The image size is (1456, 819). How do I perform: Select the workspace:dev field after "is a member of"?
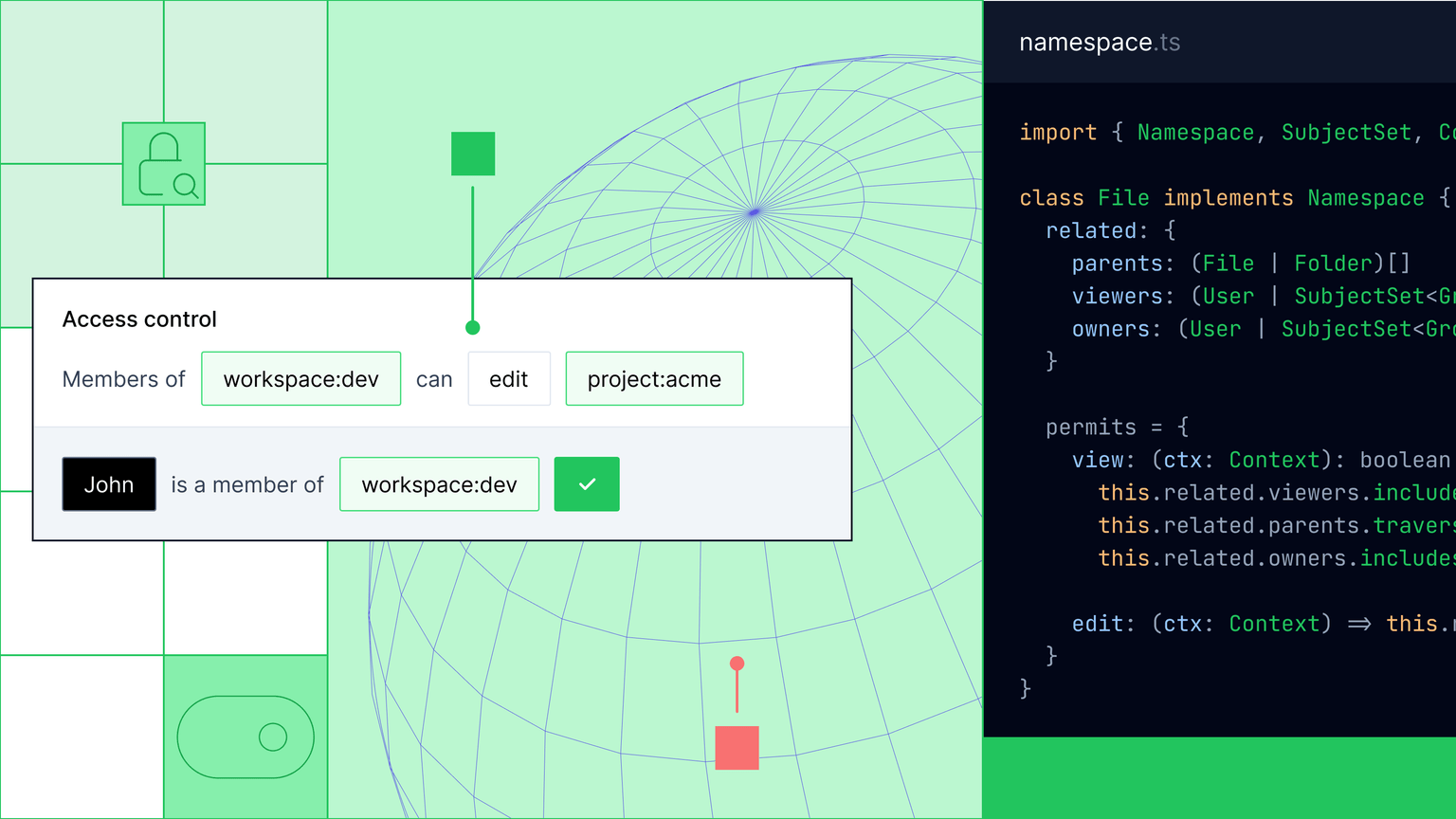click(x=439, y=484)
